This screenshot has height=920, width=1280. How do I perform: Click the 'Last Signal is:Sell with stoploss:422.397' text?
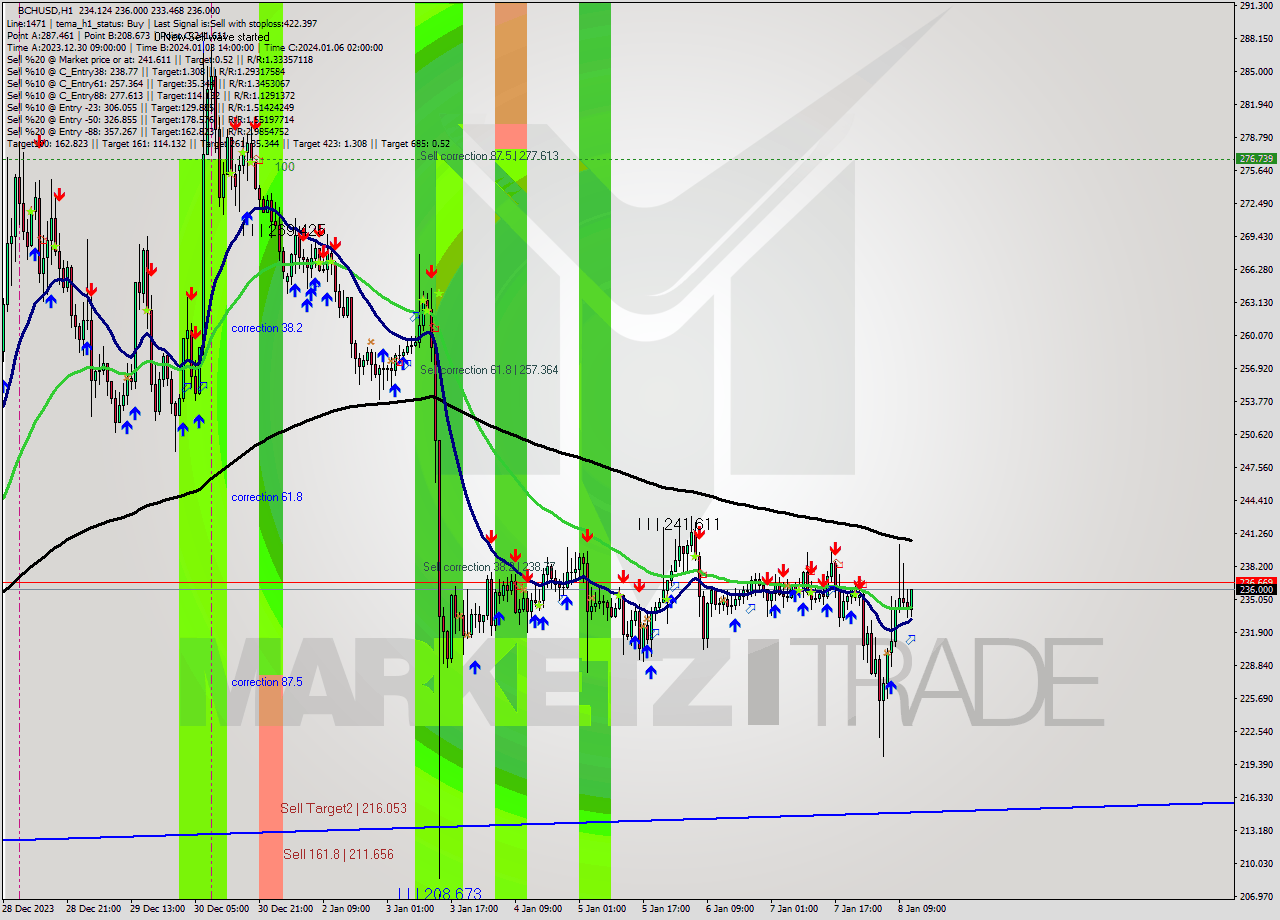click(235, 22)
